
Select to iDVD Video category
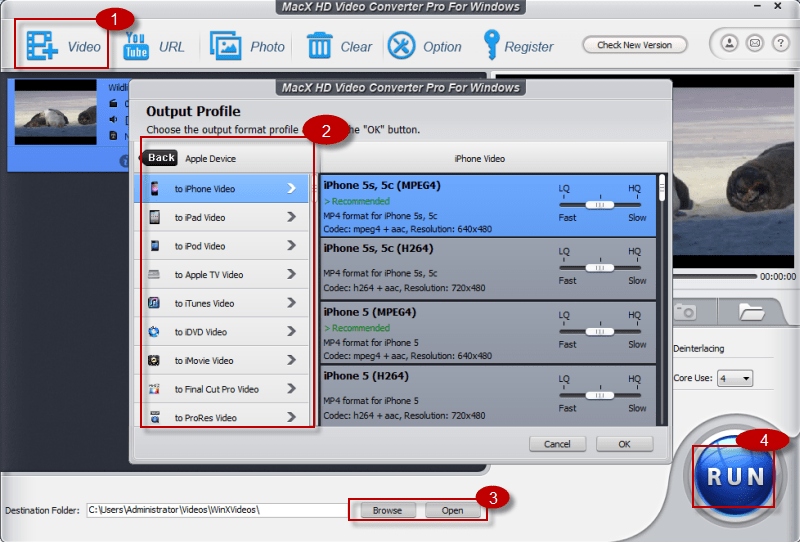tap(221, 332)
